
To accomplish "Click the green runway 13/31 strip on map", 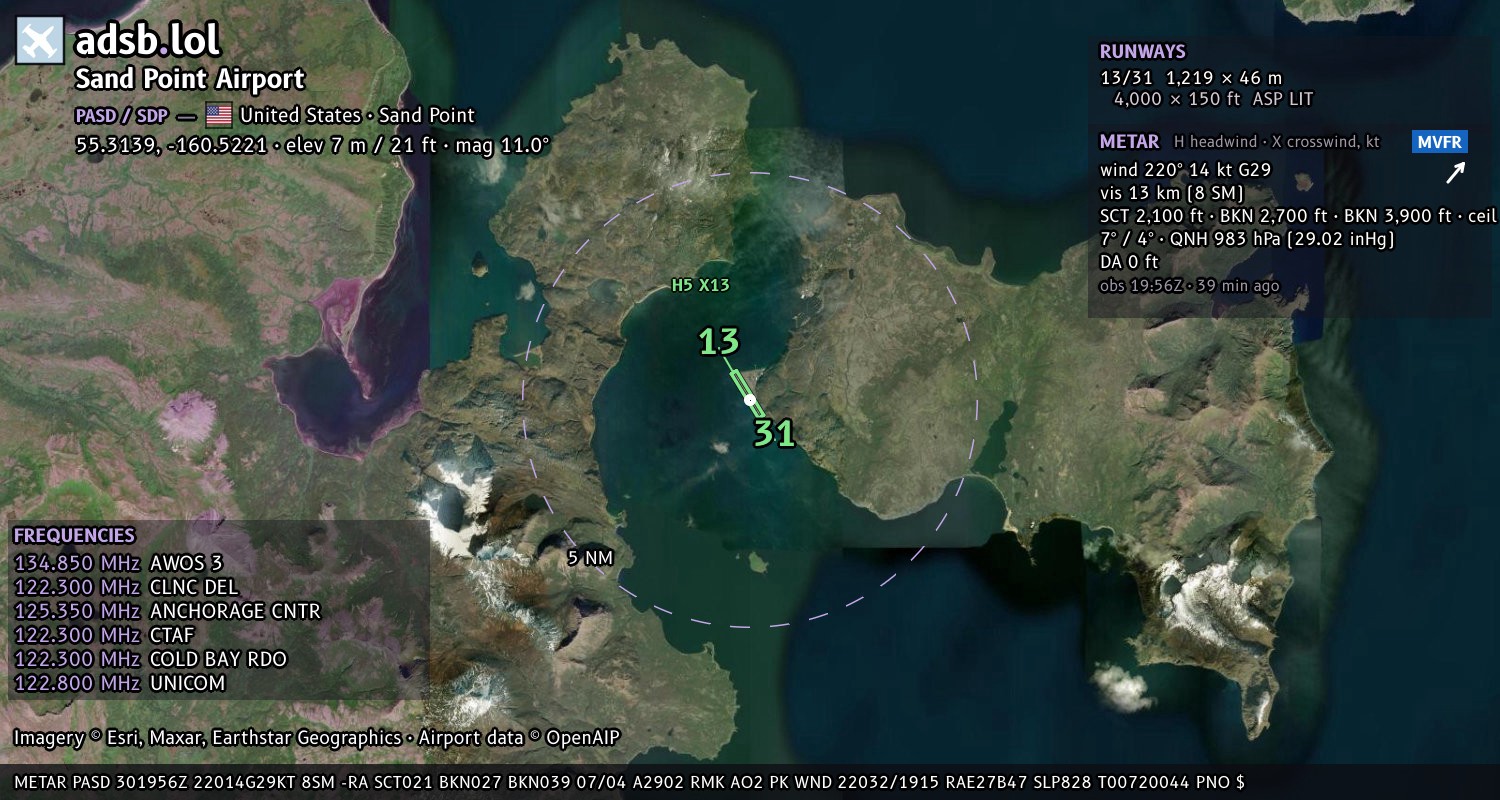I will pos(746,393).
